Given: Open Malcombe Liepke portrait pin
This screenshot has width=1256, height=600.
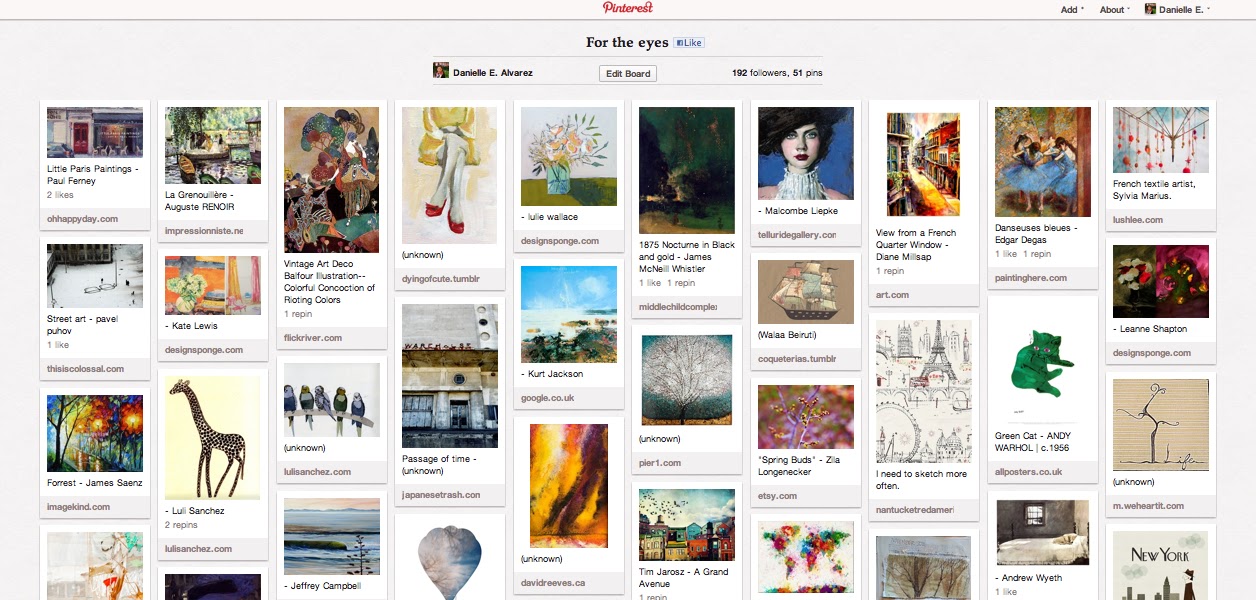Looking at the screenshot, I should pyautogui.click(x=806, y=153).
